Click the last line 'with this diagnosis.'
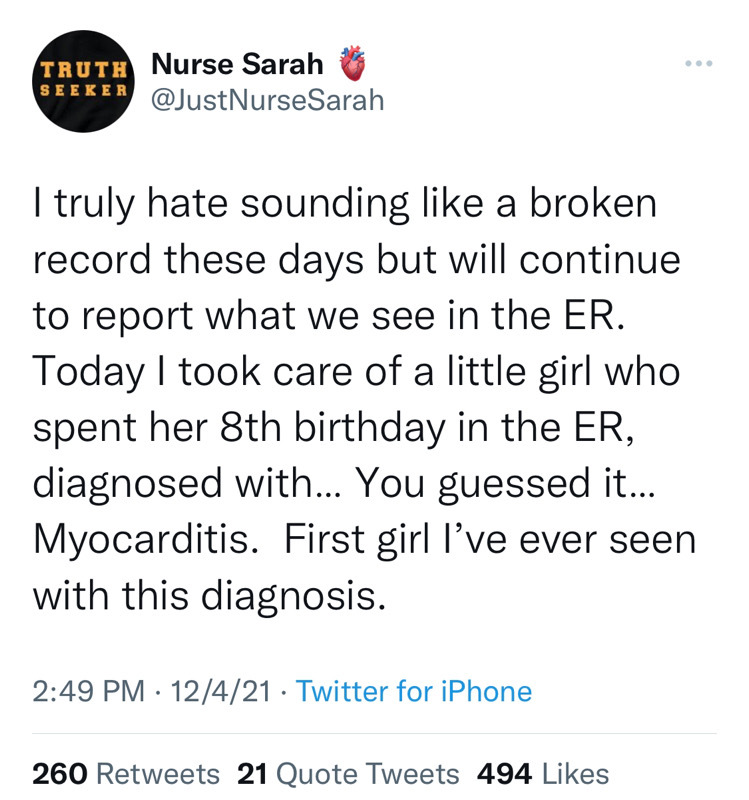Screen dimensions: 749x800 (x=209, y=596)
